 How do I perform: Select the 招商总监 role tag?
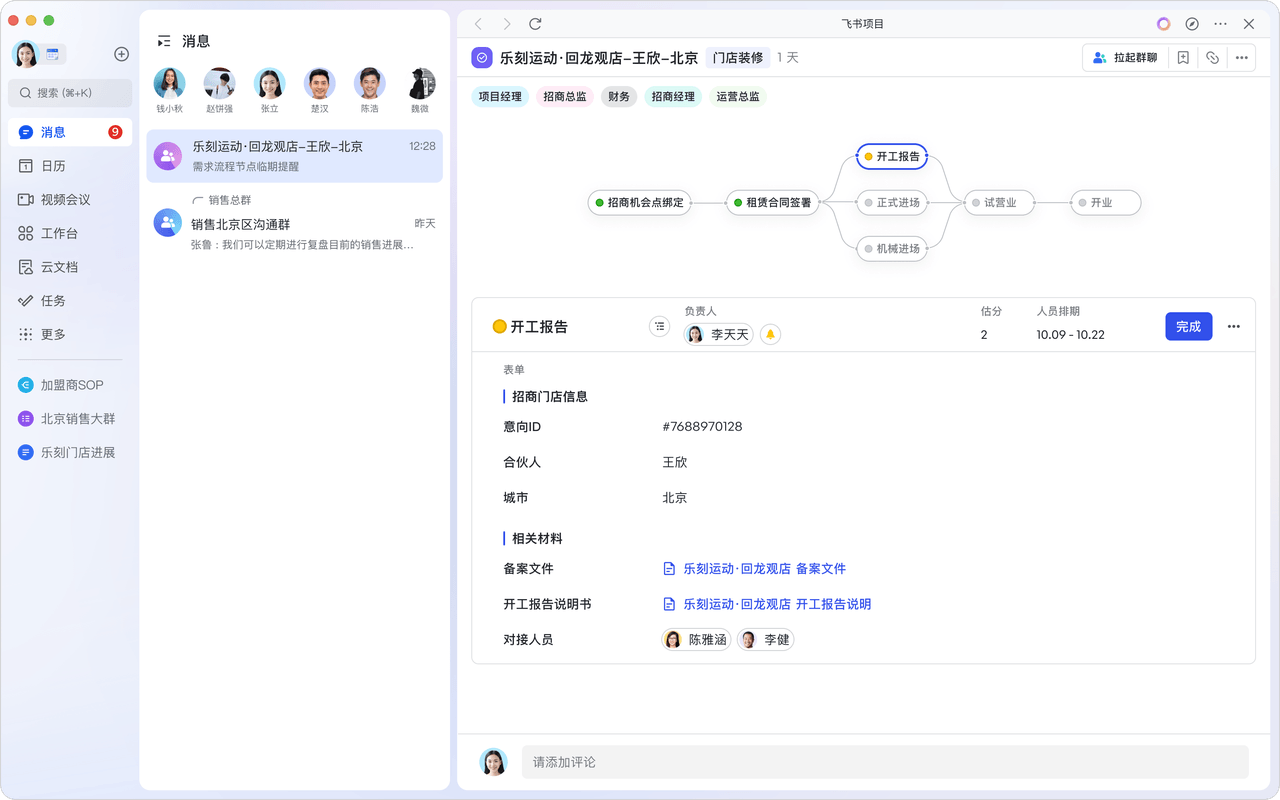click(565, 97)
